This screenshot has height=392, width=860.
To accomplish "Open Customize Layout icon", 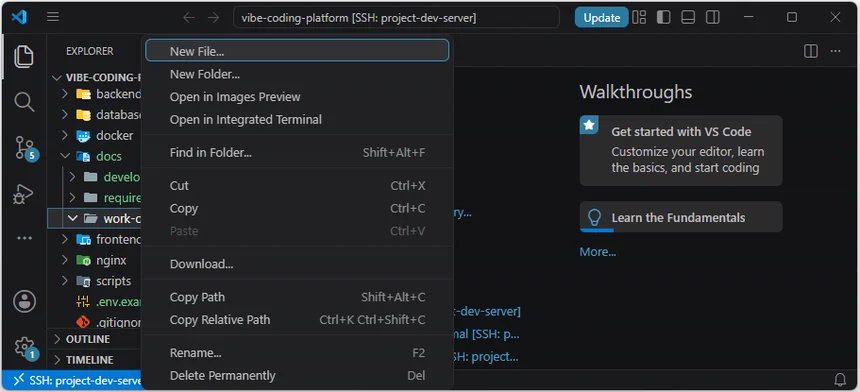I will [x=639, y=18].
